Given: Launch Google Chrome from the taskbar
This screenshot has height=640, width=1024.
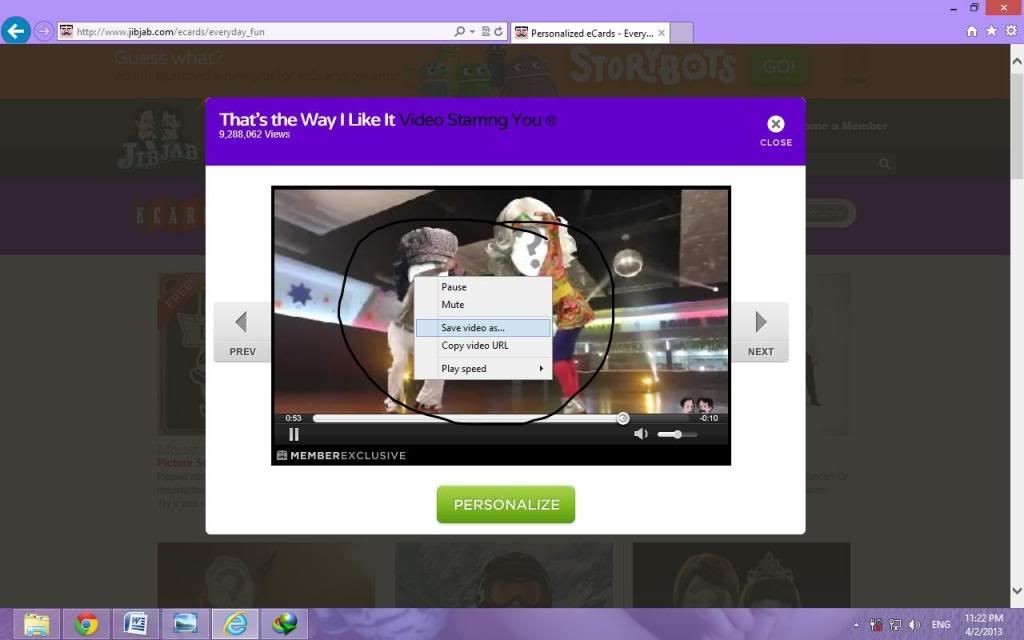Looking at the screenshot, I should (x=86, y=624).
